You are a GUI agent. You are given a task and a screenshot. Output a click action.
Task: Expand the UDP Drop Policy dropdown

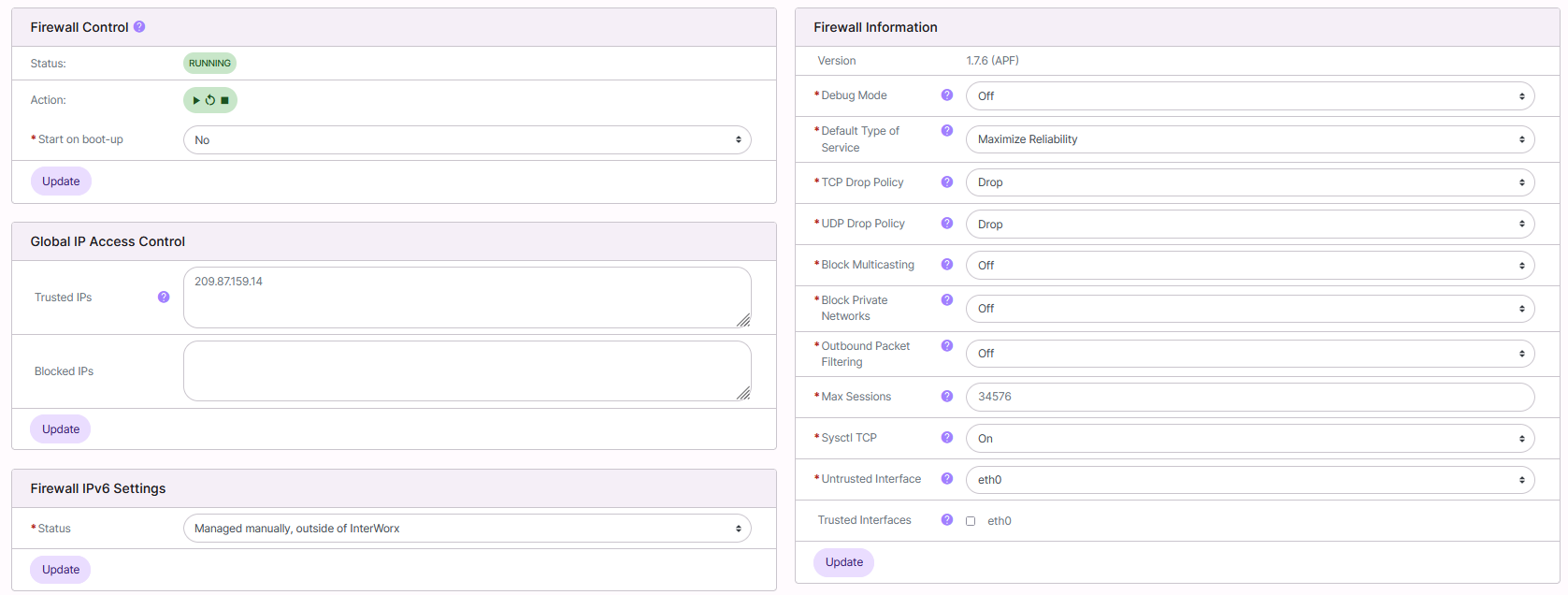(x=1249, y=225)
